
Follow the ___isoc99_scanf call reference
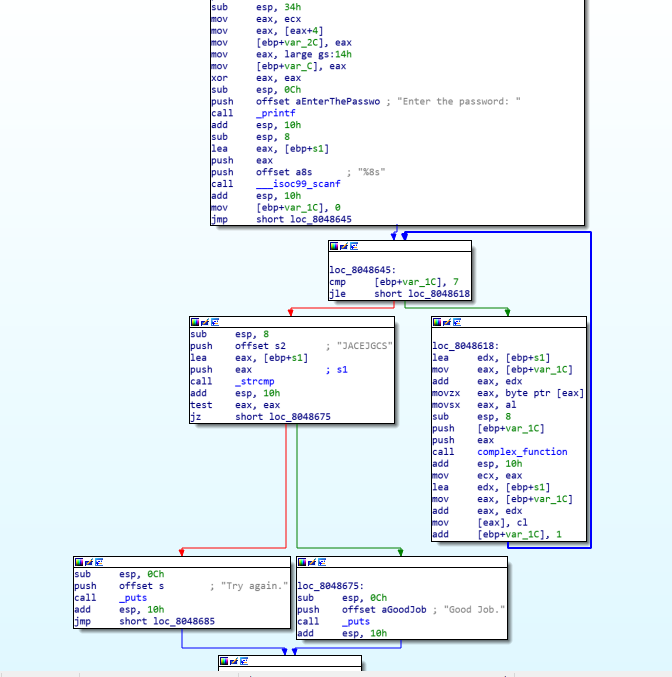click(298, 184)
